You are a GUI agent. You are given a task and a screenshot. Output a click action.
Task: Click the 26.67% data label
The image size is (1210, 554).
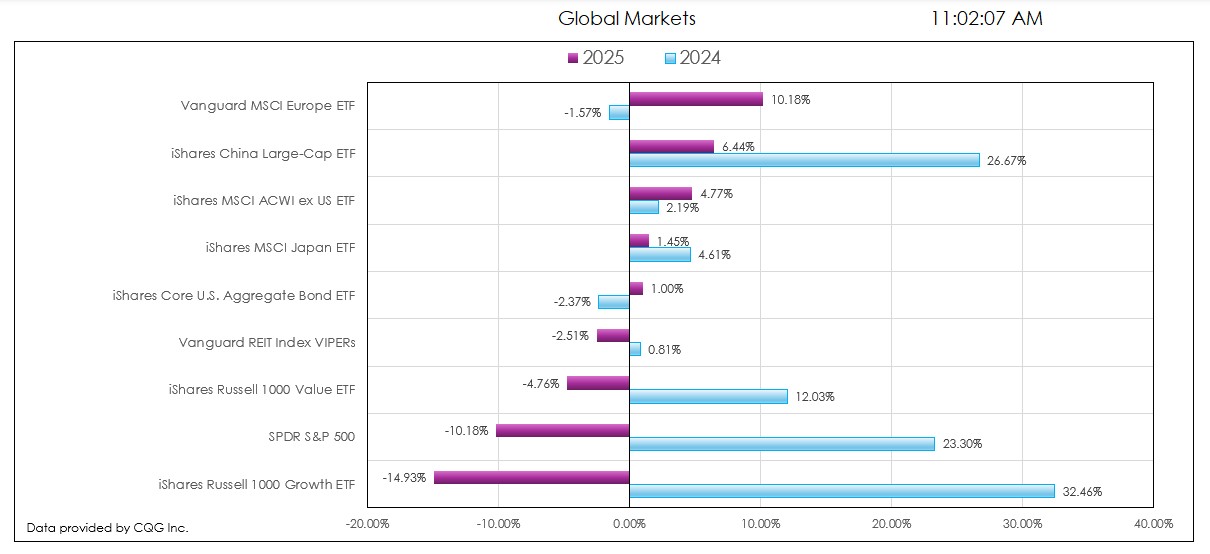pyautogui.click(x=1006, y=161)
